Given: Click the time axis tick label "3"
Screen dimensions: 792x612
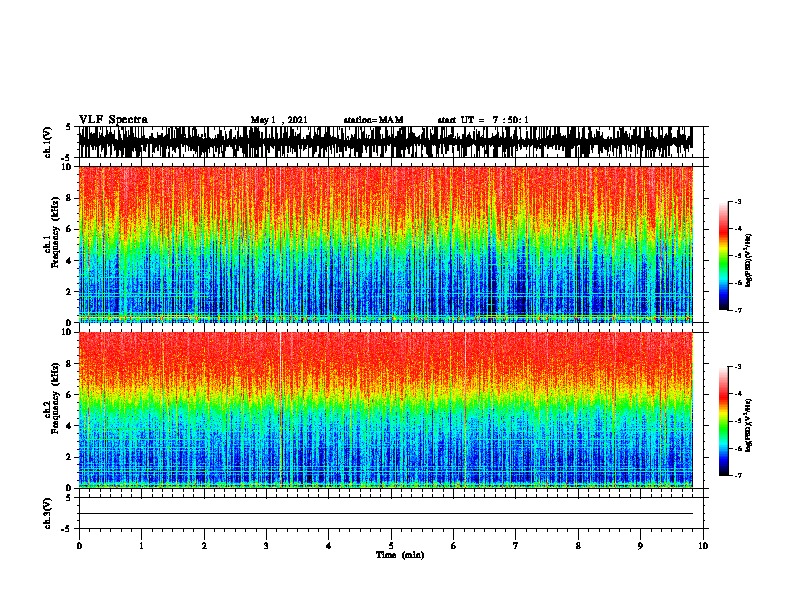Looking at the screenshot, I should point(266,546).
